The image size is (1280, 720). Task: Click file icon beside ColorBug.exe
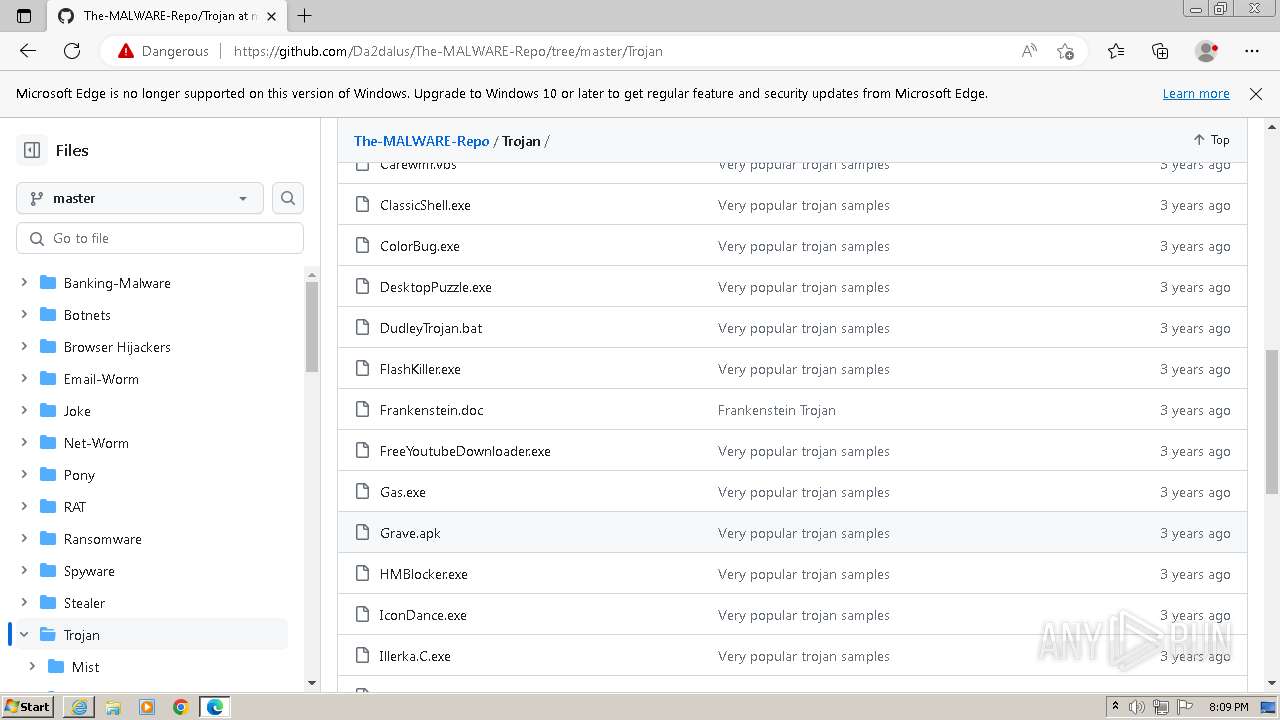click(x=362, y=246)
